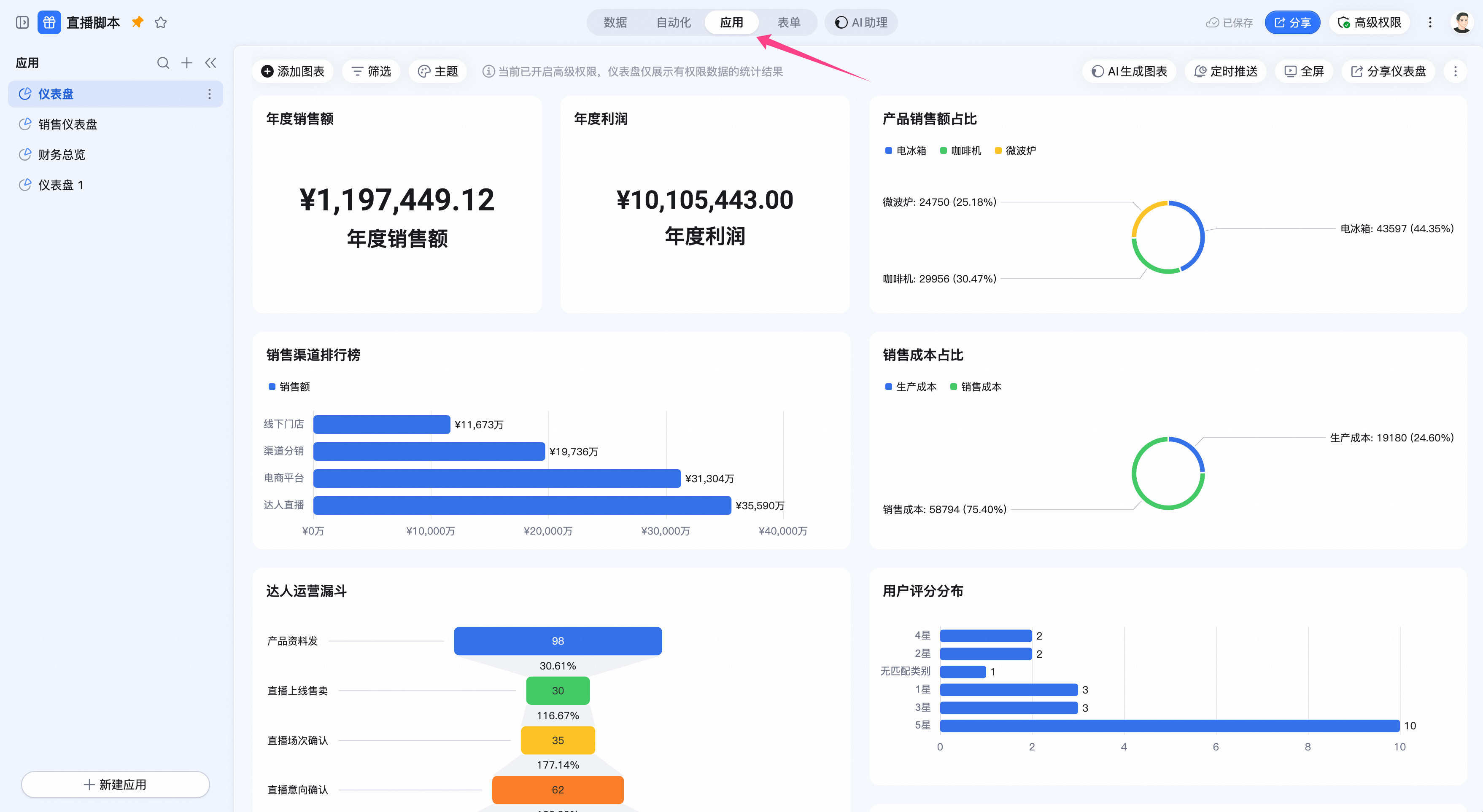1483x812 pixels.
Task: Click the 达人直播 bar
Action: [x=522, y=505]
